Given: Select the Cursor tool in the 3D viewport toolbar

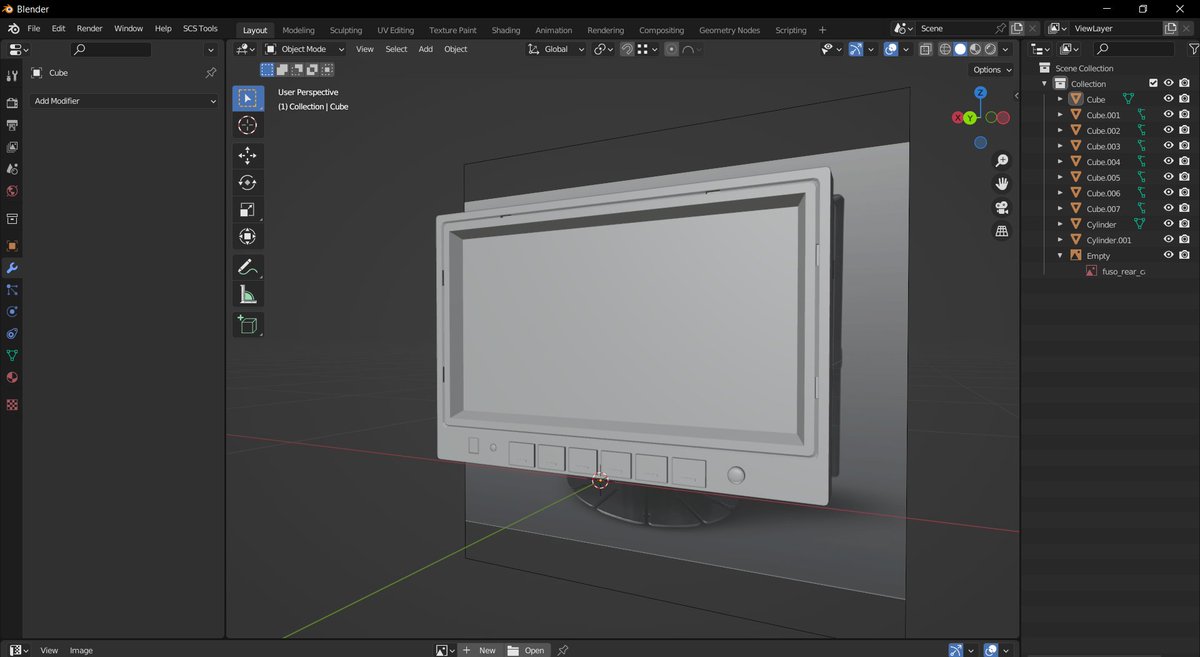Looking at the screenshot, I should tap(248, 125).
